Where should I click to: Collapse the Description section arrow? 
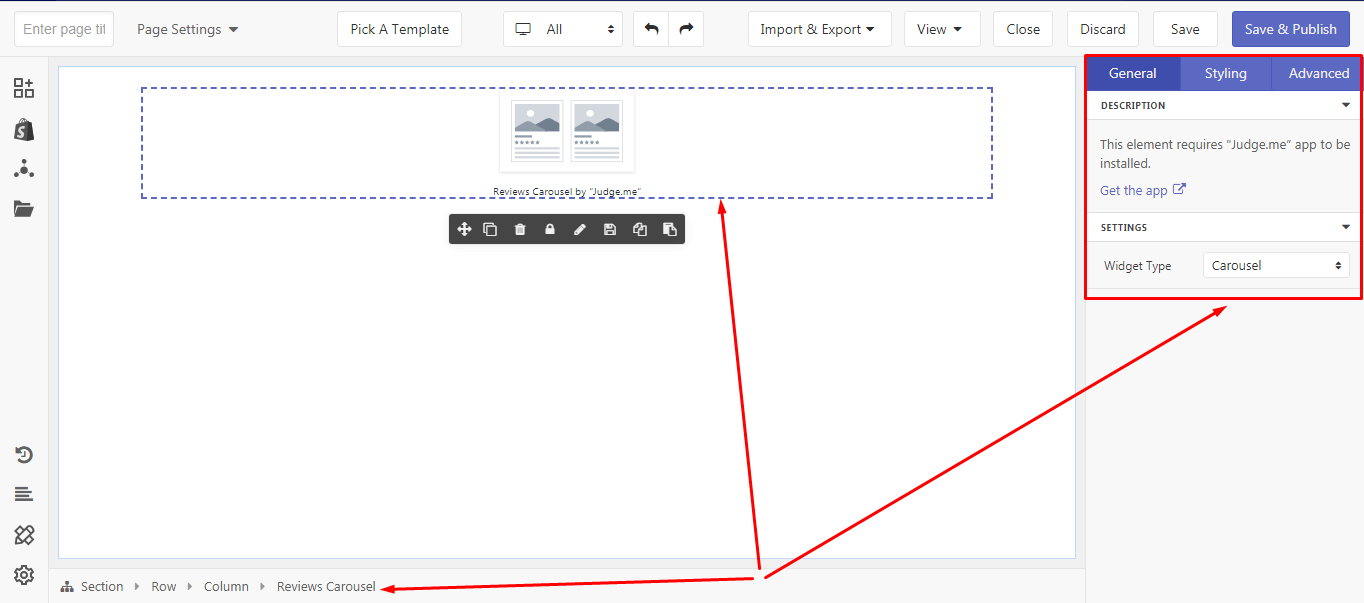point(1346,105)
